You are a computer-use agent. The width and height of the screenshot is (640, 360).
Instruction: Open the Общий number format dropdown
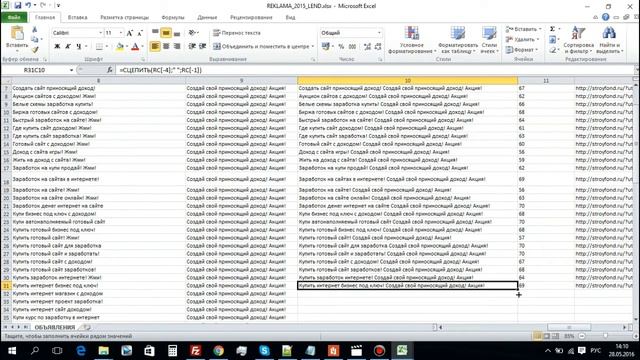(x=379, y=33)
